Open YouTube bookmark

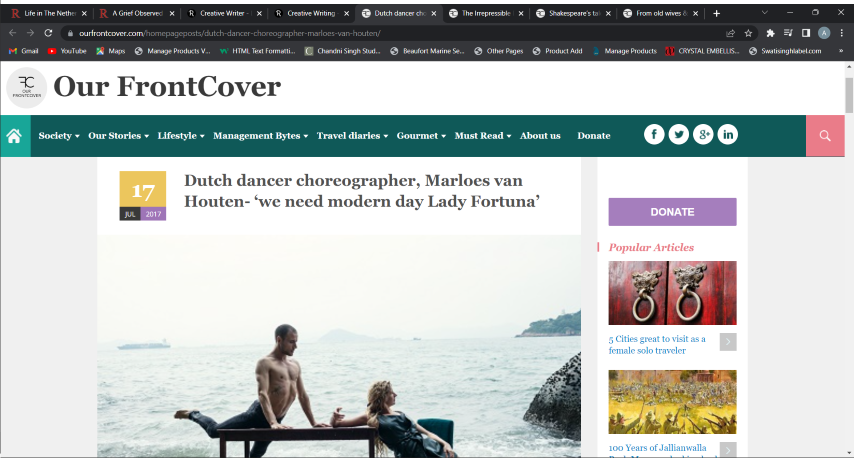pyautogui.click(x=67, y=51)
